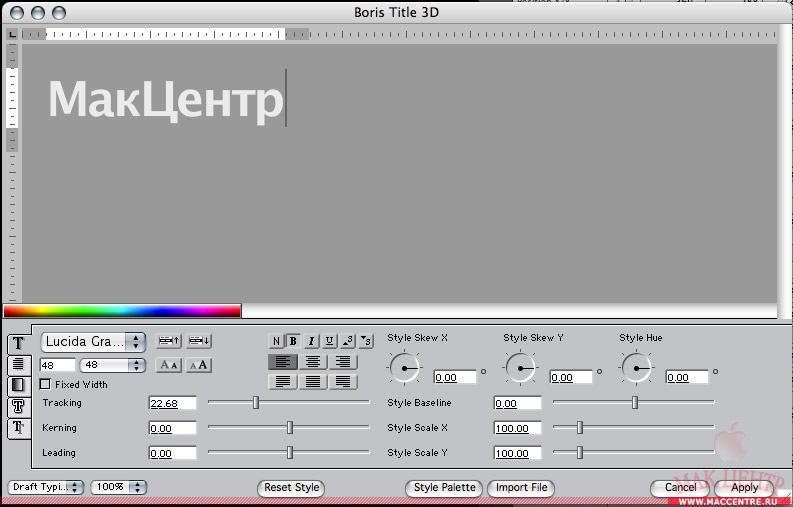Viewport: 793px width, 507px height.
Task: Click the Import File button
Action: point(521,488)
